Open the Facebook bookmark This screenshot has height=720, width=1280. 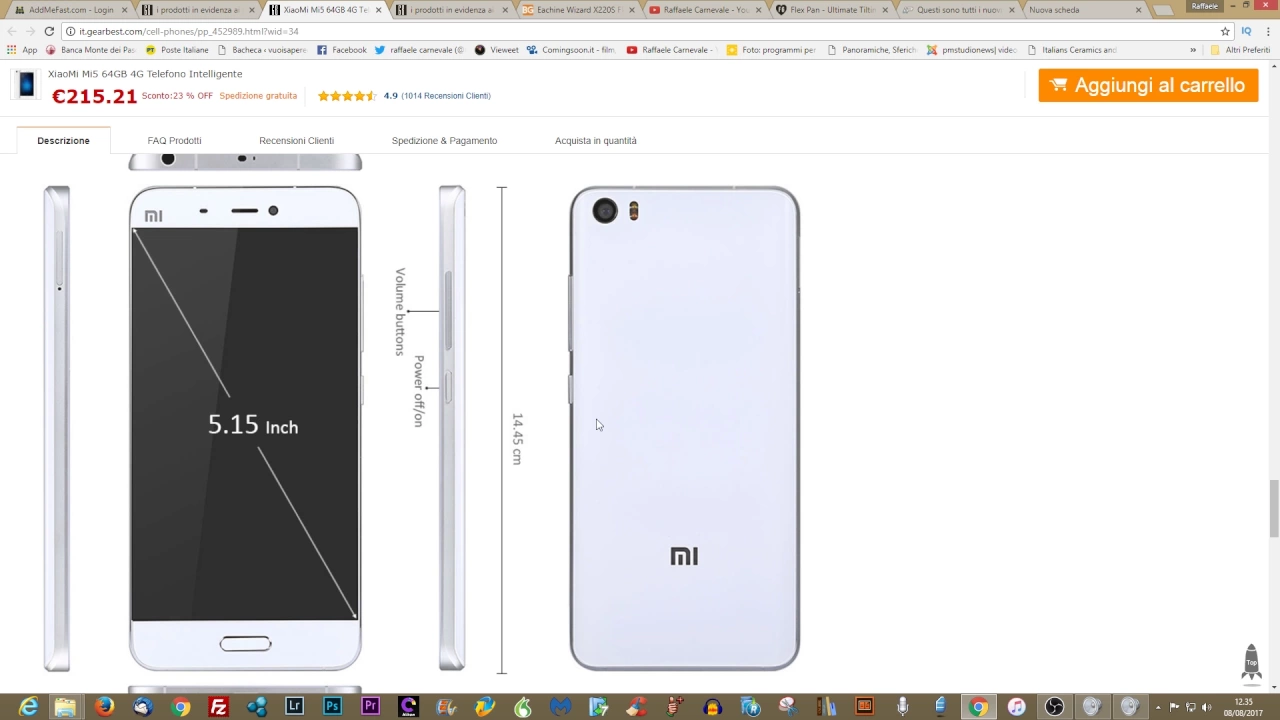(342, 50)
